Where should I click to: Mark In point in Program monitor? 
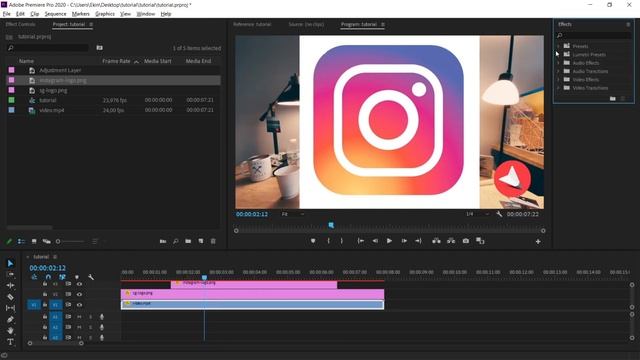[328, 241]
